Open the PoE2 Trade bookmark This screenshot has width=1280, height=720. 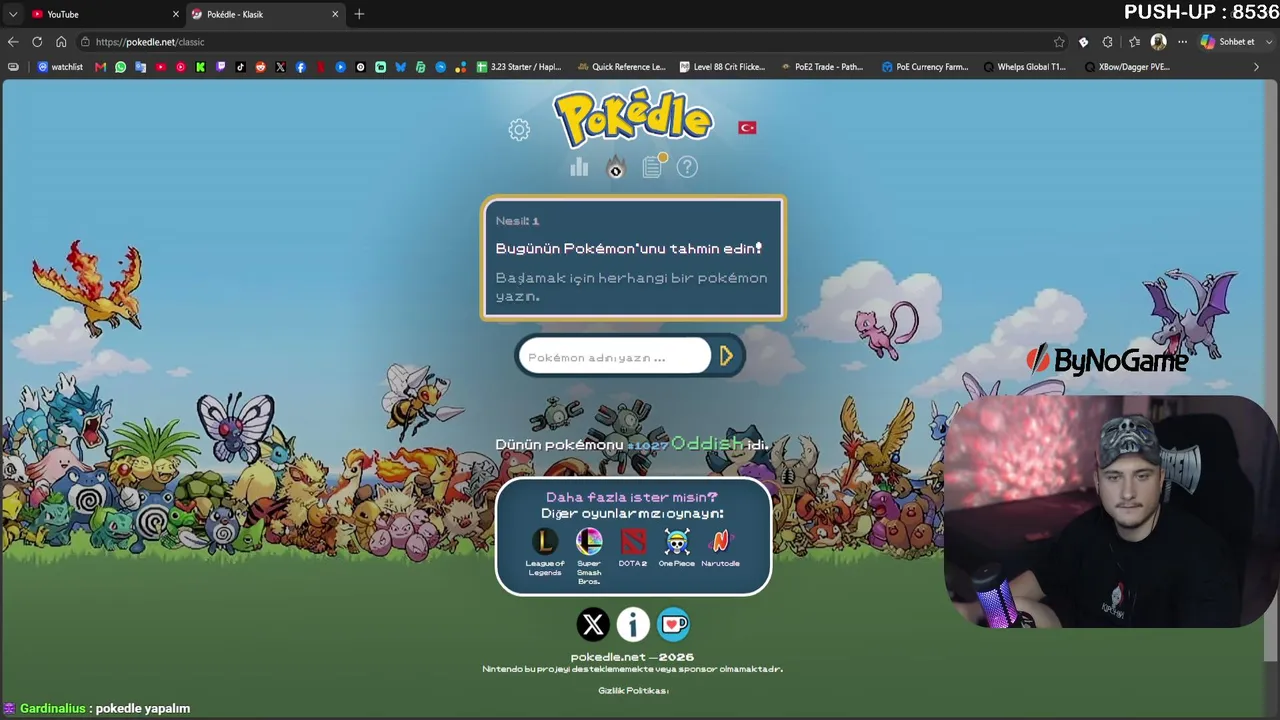(x=822, y=67)
